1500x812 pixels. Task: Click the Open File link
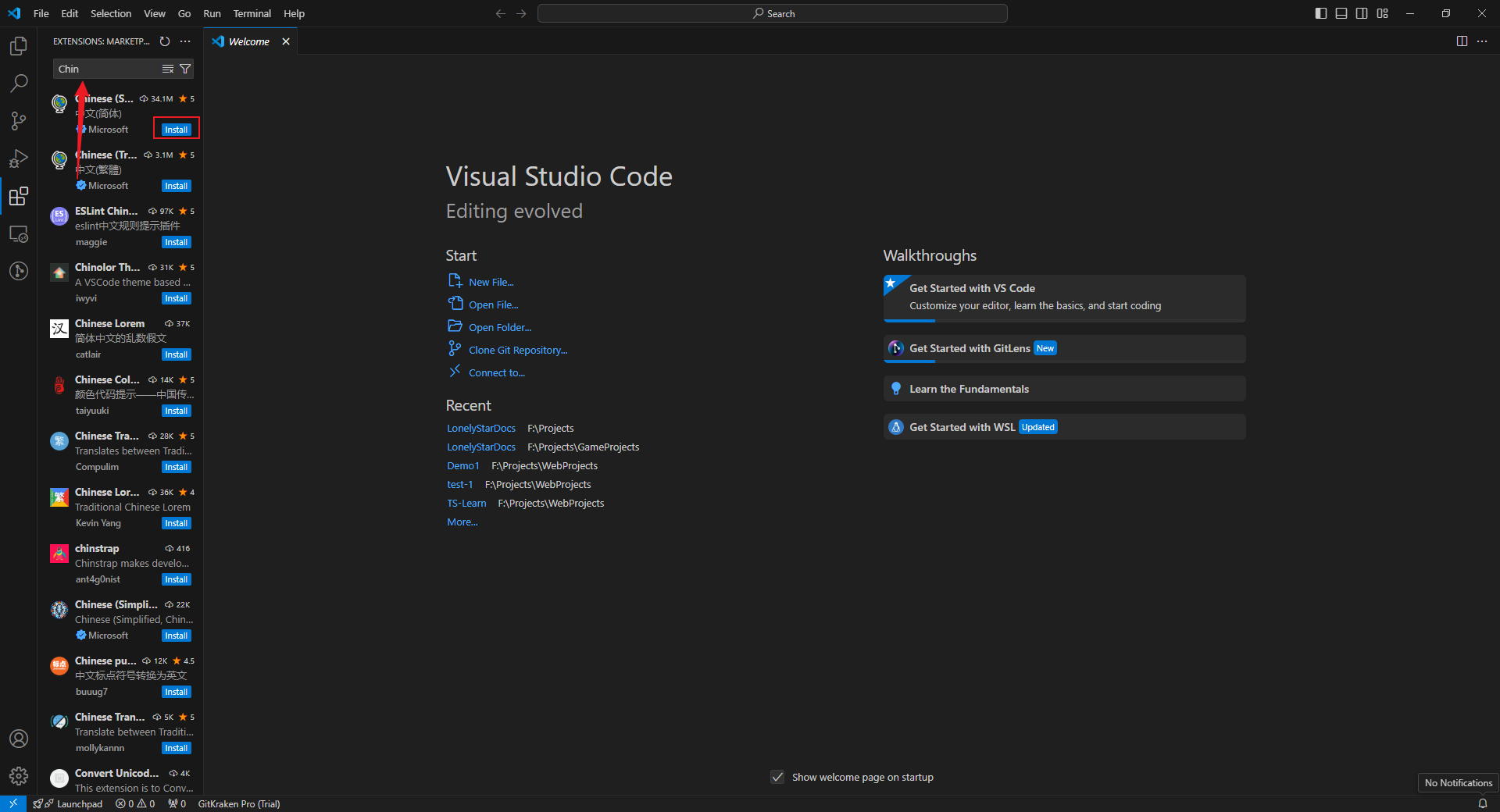coord(494,304)
